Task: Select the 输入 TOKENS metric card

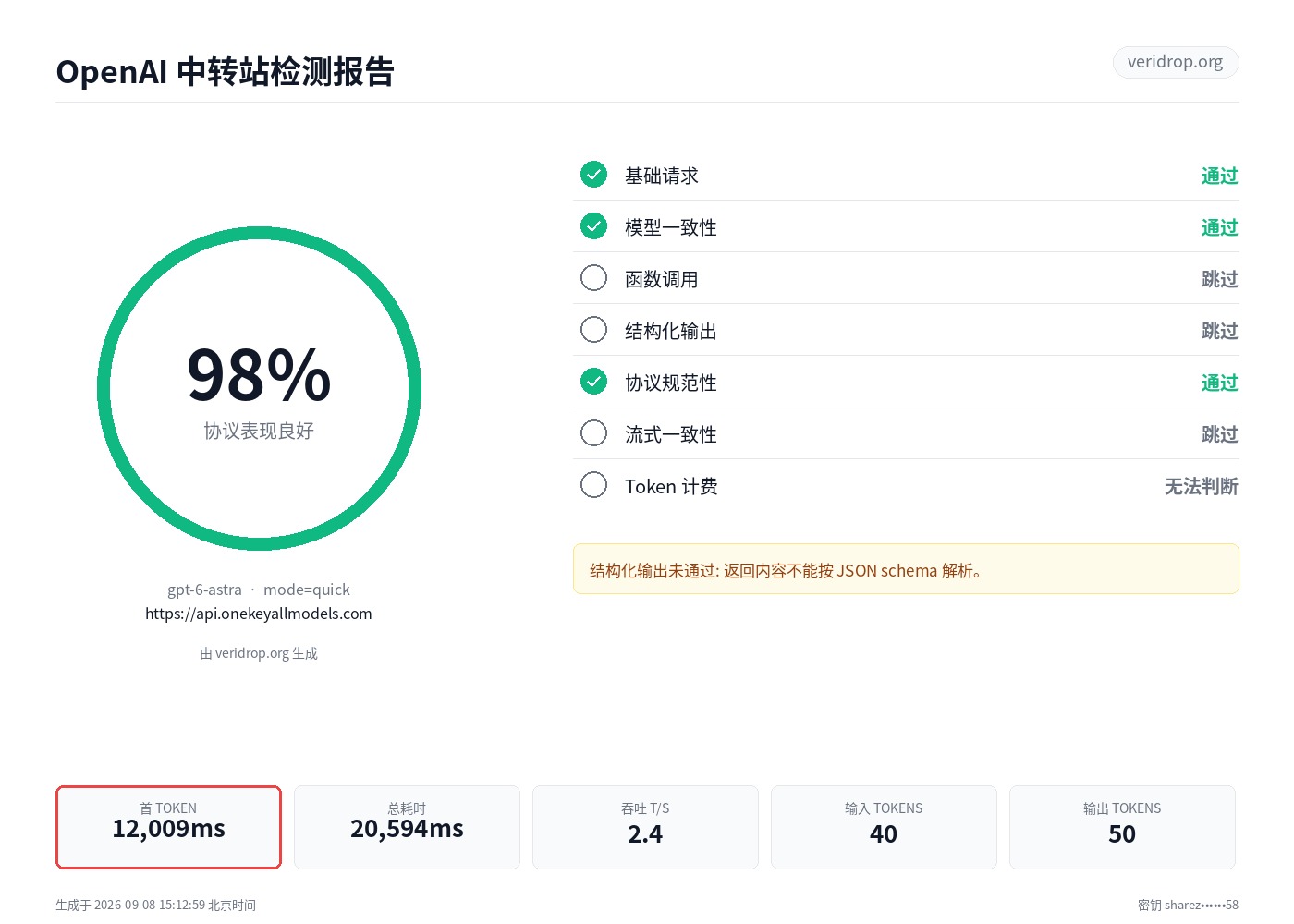Action: [x=884, y=827]
